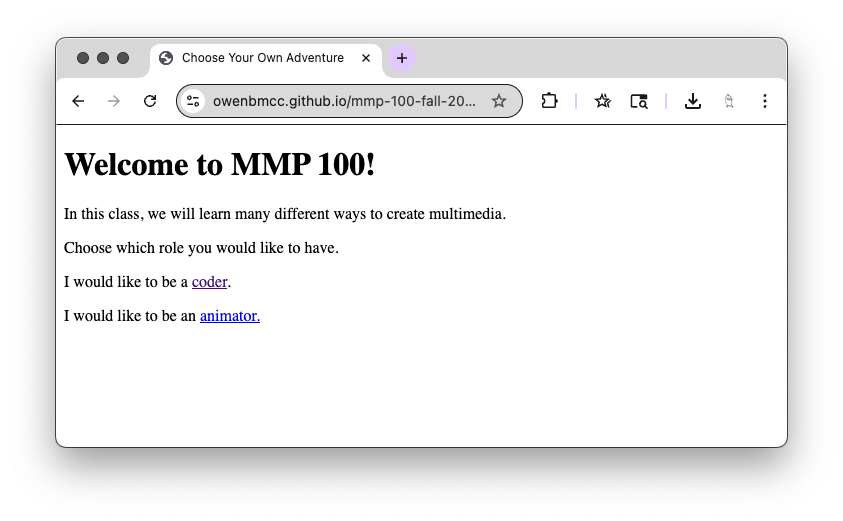
Task: Close the Choose Your Own Adventure tab
Action: pyautogui.click(x=366, y=58)
